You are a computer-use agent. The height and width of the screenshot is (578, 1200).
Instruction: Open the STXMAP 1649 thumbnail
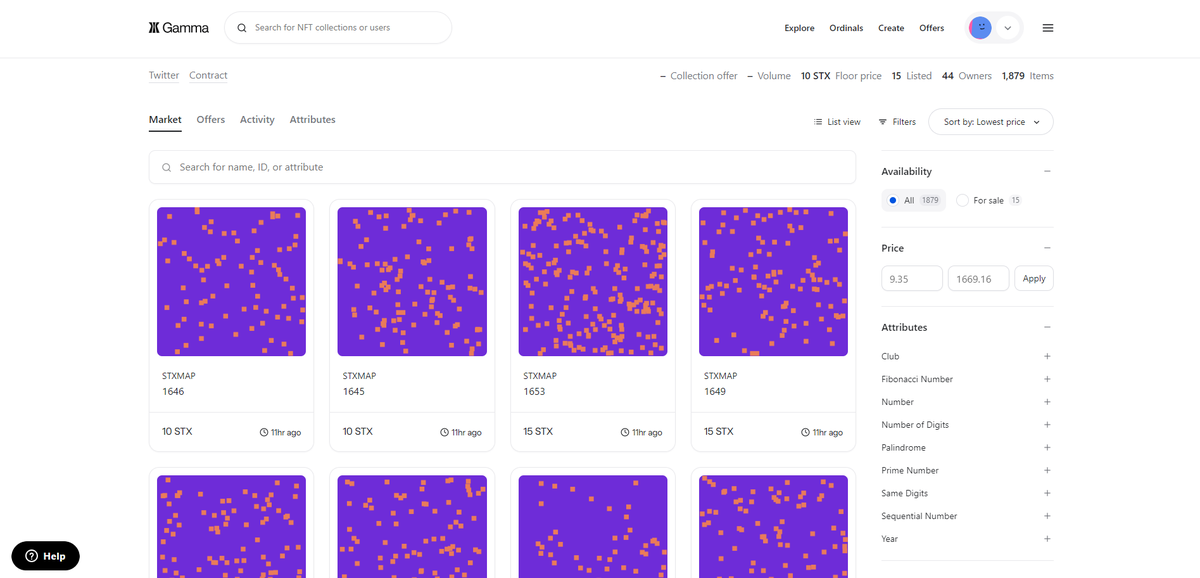click(774, 281)
